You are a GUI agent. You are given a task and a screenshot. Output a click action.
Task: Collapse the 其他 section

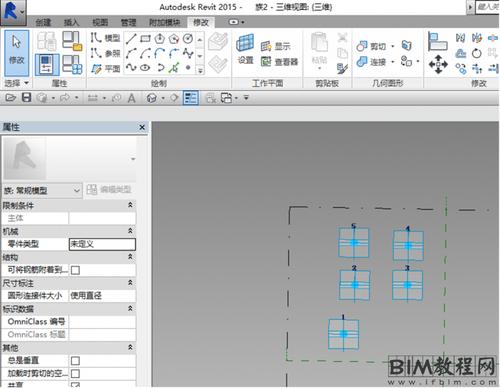[x=131, y=347]
